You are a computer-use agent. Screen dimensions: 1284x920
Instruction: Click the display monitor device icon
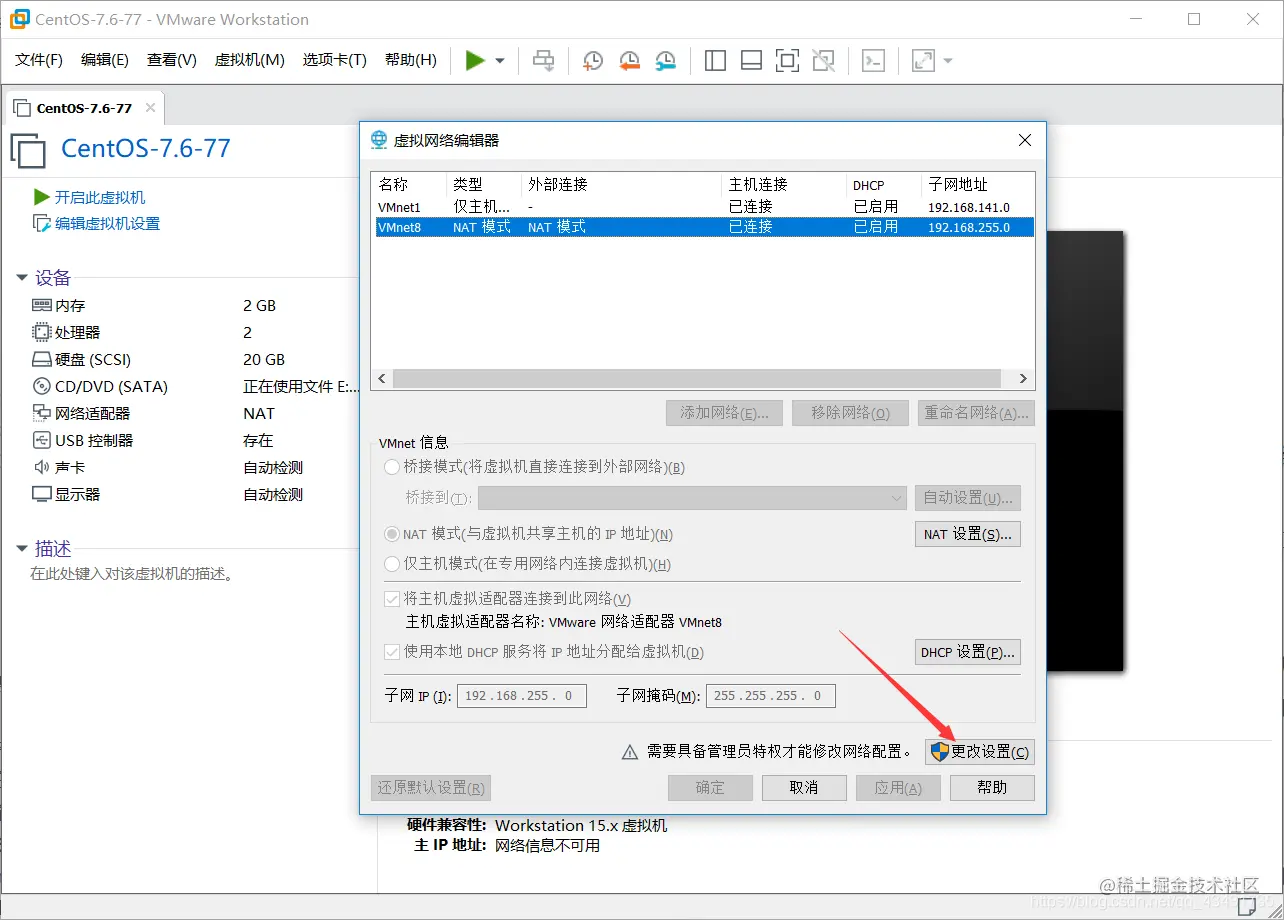(x=41, y=494)
